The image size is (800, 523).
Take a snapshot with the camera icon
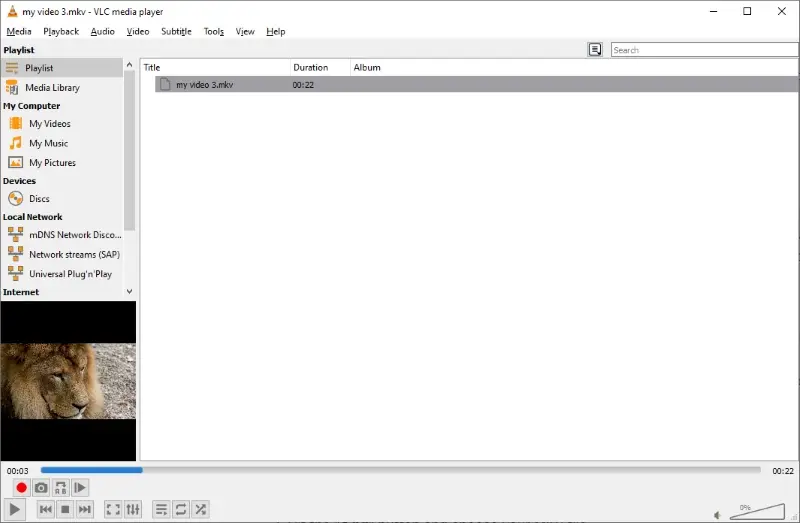41,488
